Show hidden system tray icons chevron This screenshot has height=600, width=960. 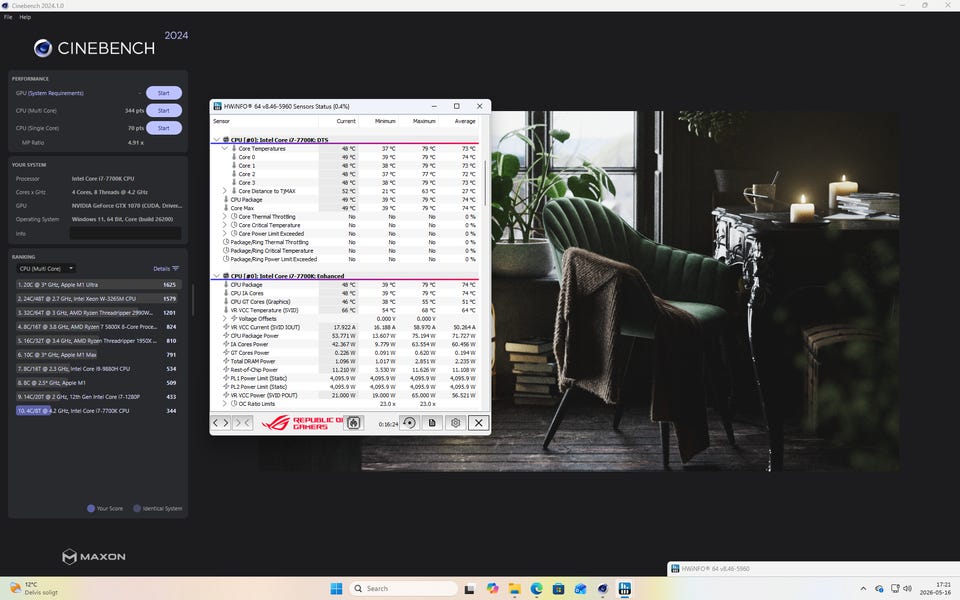coord(863,588)
